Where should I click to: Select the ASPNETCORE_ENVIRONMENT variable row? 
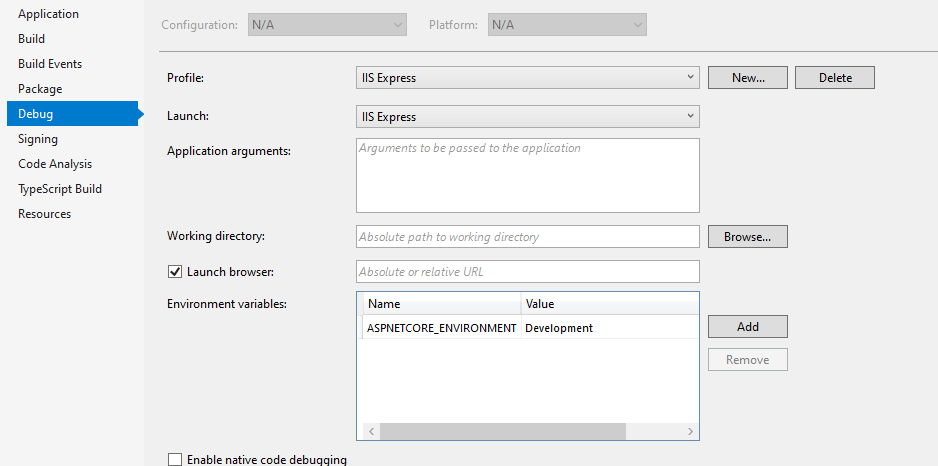click(x=441, y=328)
